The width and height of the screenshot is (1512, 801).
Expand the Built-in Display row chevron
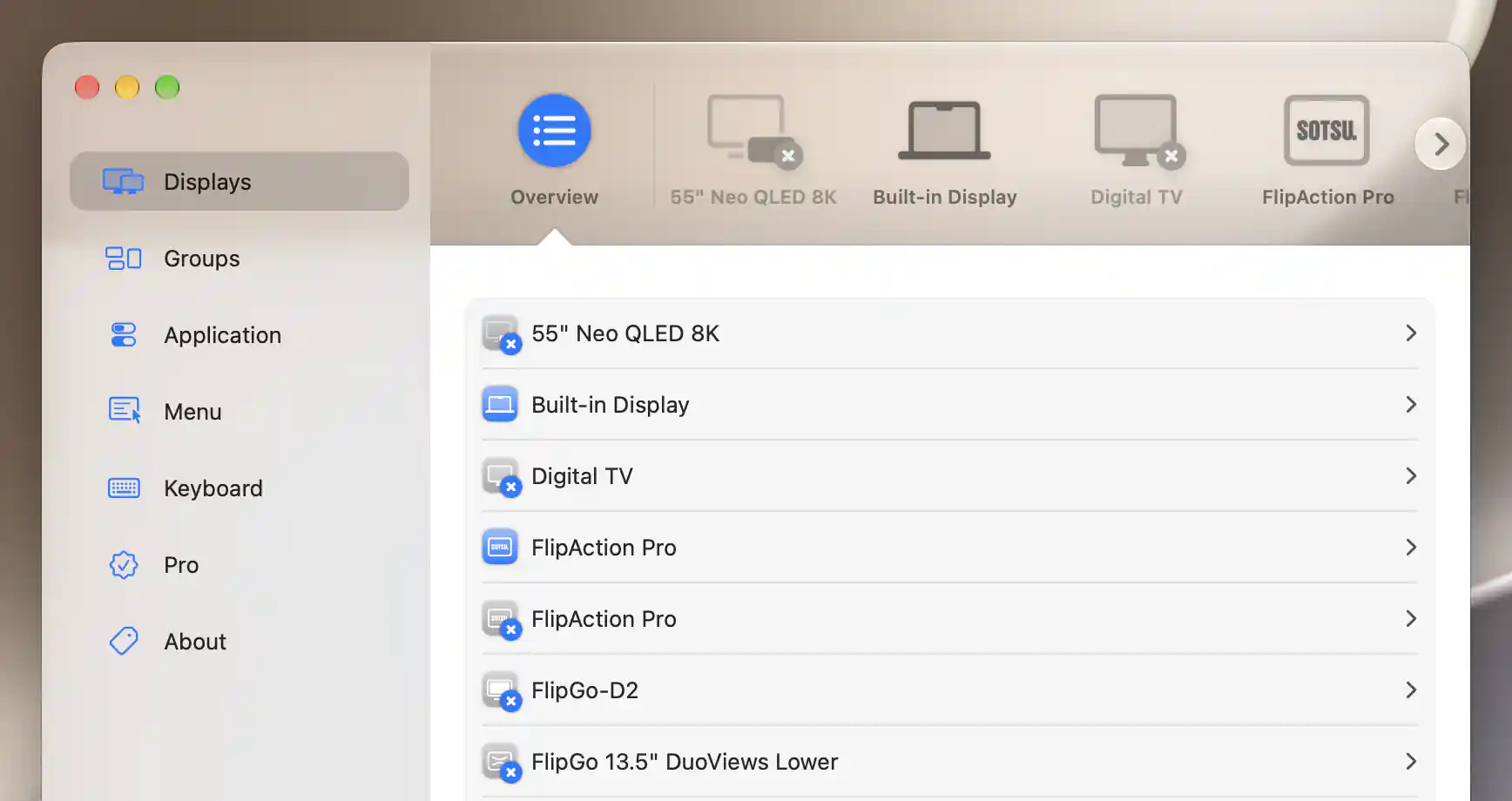click(x=1411, y=405)
